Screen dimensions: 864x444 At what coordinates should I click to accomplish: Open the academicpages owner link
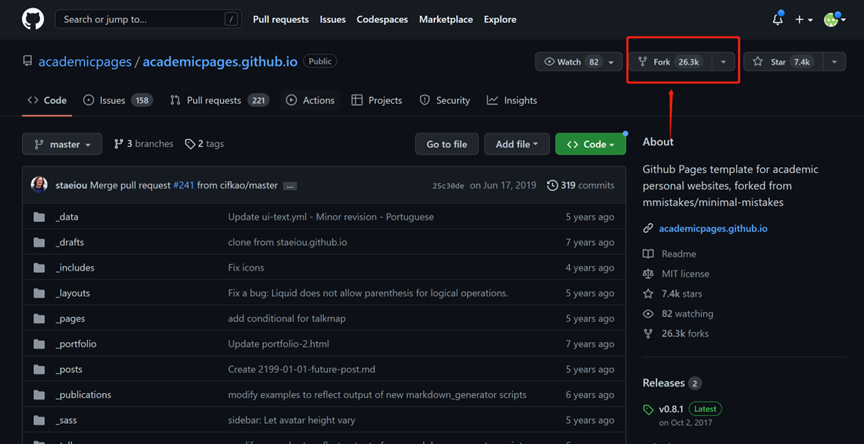point(85,62)
